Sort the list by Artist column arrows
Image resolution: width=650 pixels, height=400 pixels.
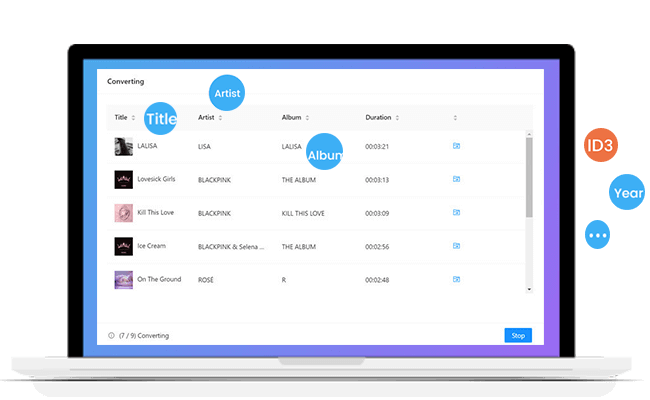coord(220,118)
